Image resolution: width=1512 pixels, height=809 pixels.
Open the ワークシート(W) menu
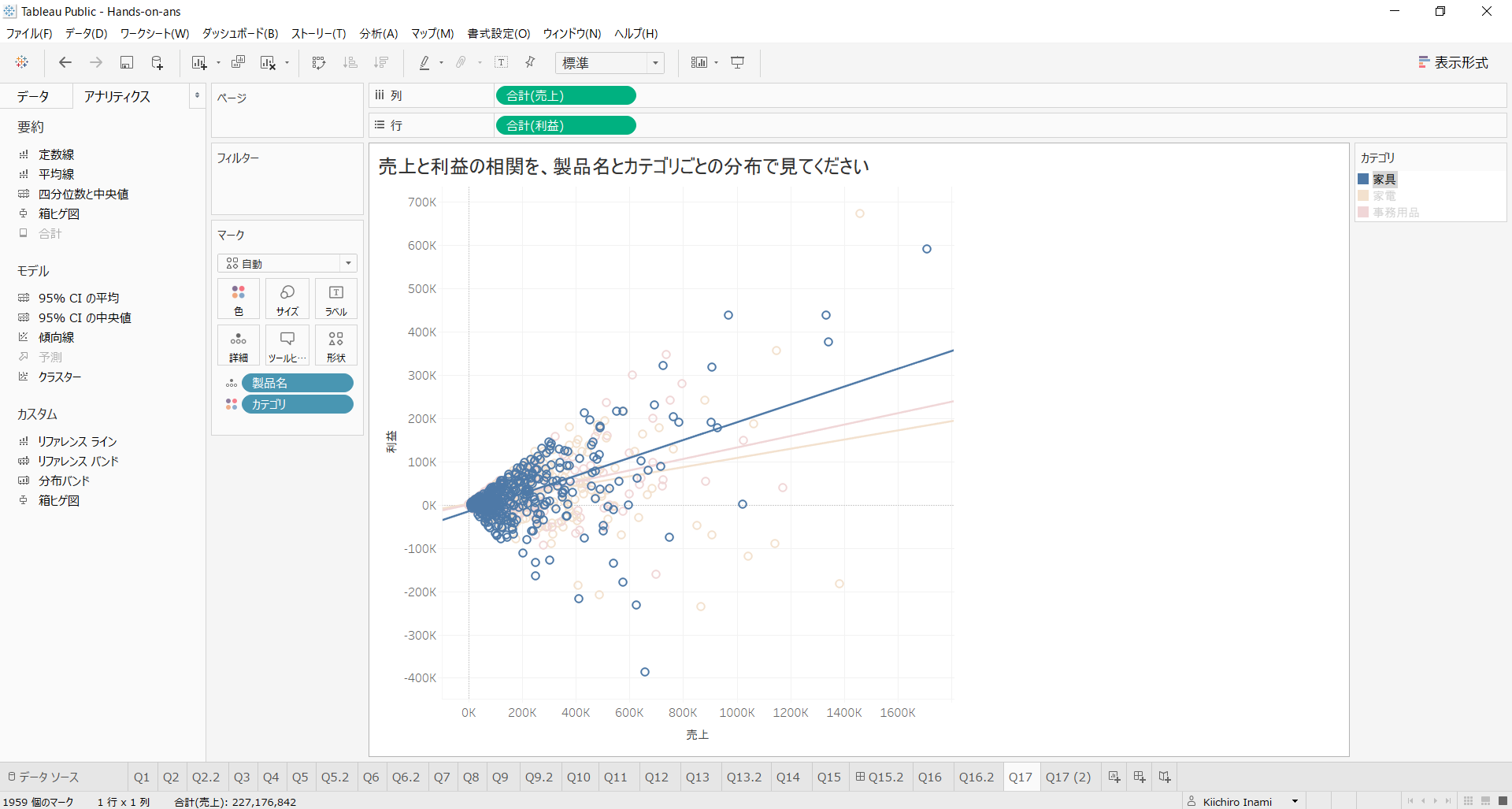[x=154, y=33]
